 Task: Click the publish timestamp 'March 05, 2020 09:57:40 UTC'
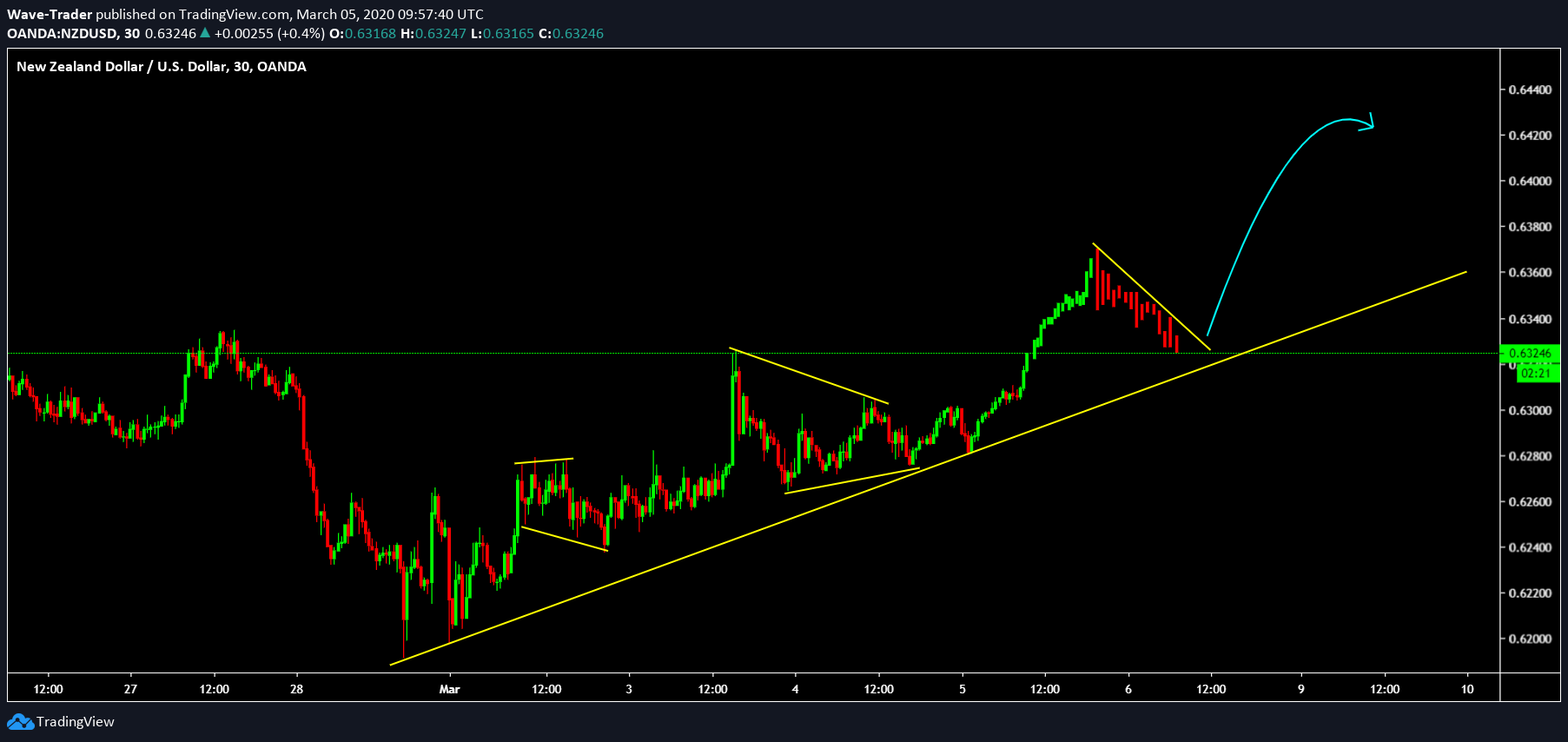(x=390, y=14)
